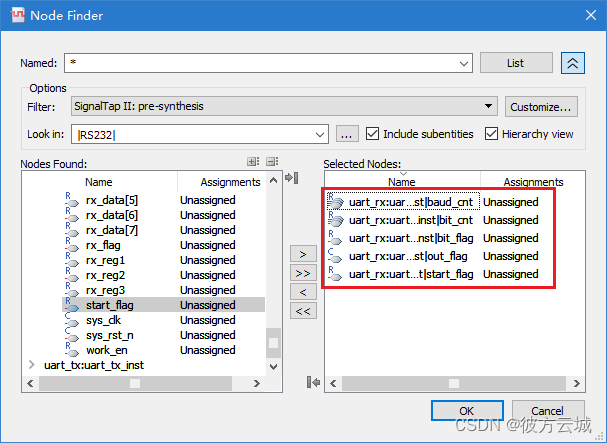
Task: Sort Selected Nodes by the Name column header
Action: tap(401, 182)
